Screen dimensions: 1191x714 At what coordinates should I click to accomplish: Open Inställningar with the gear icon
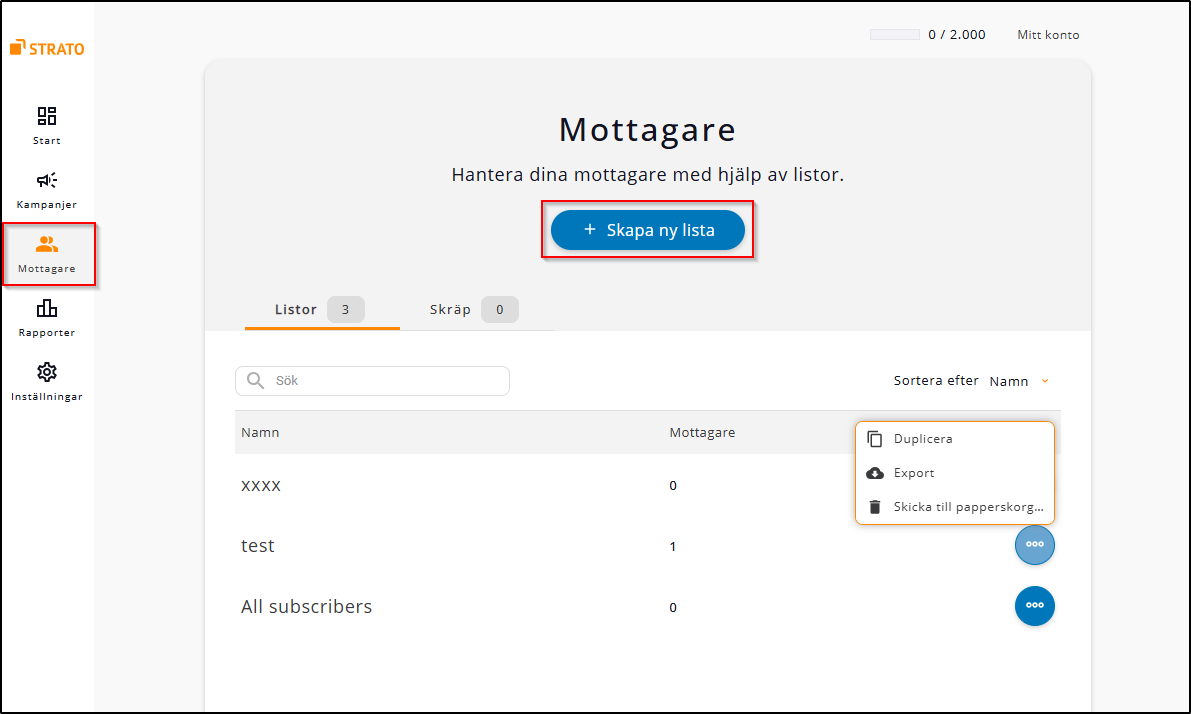(x=46, y=372)
